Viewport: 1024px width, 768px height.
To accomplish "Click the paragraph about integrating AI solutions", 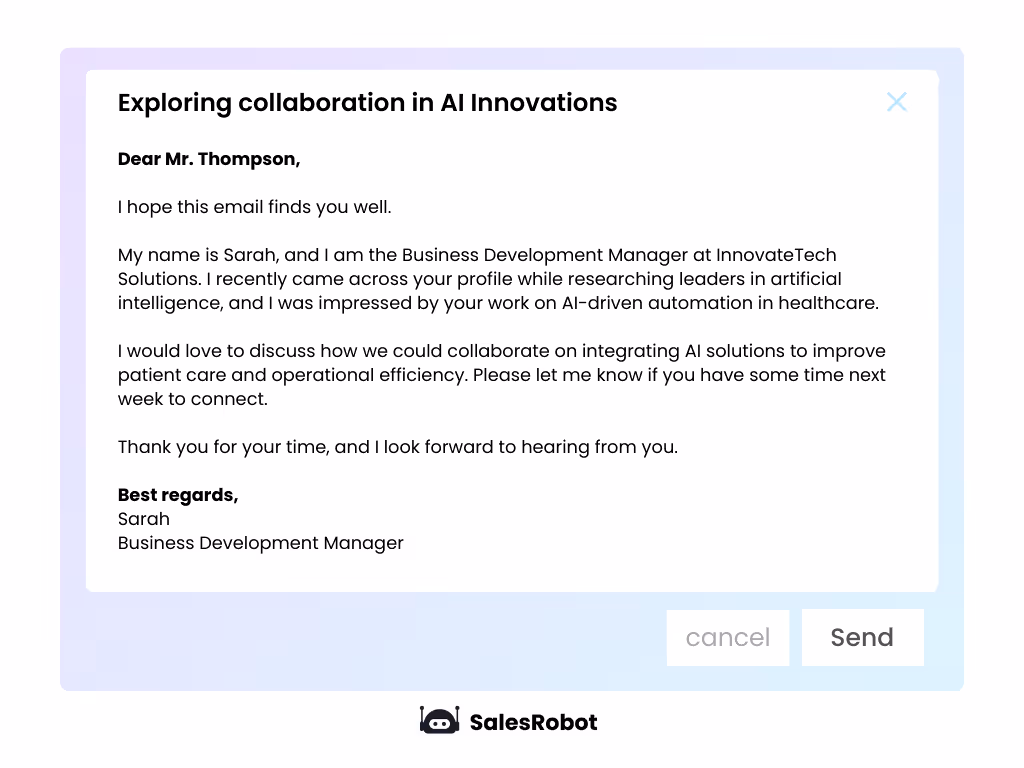I will 501,375.
